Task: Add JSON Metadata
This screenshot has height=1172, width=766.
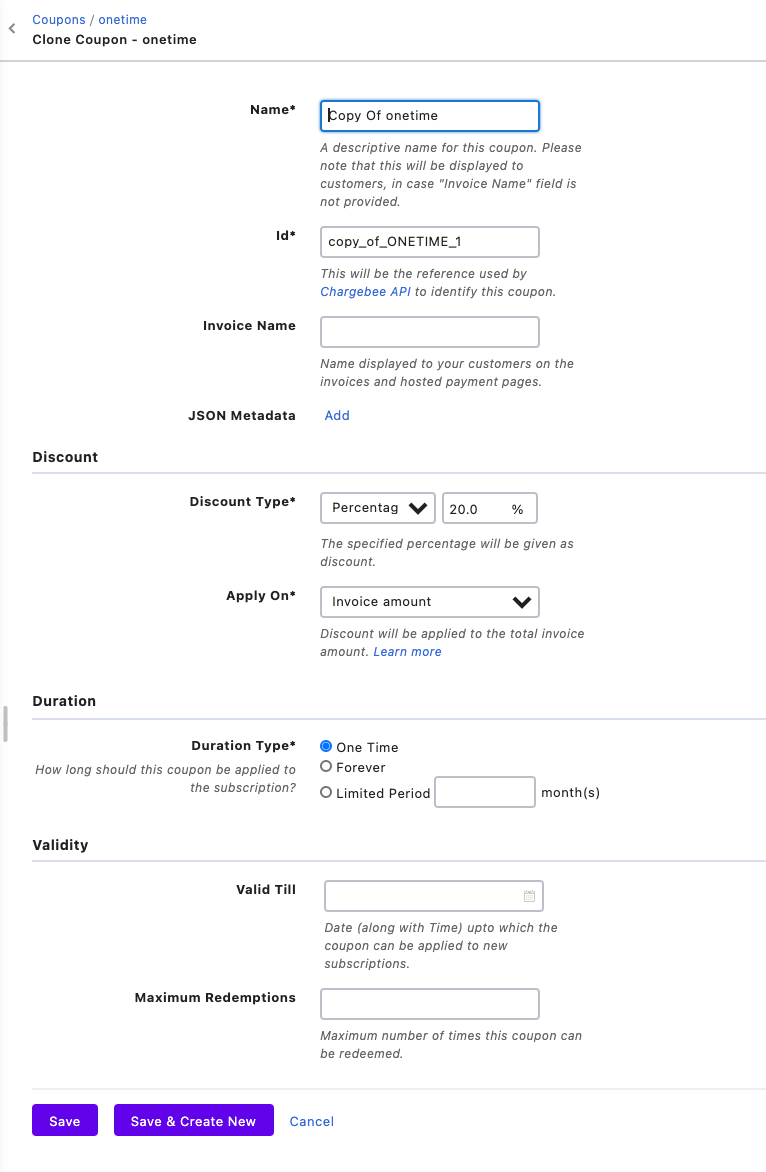Action: [337, 415]
